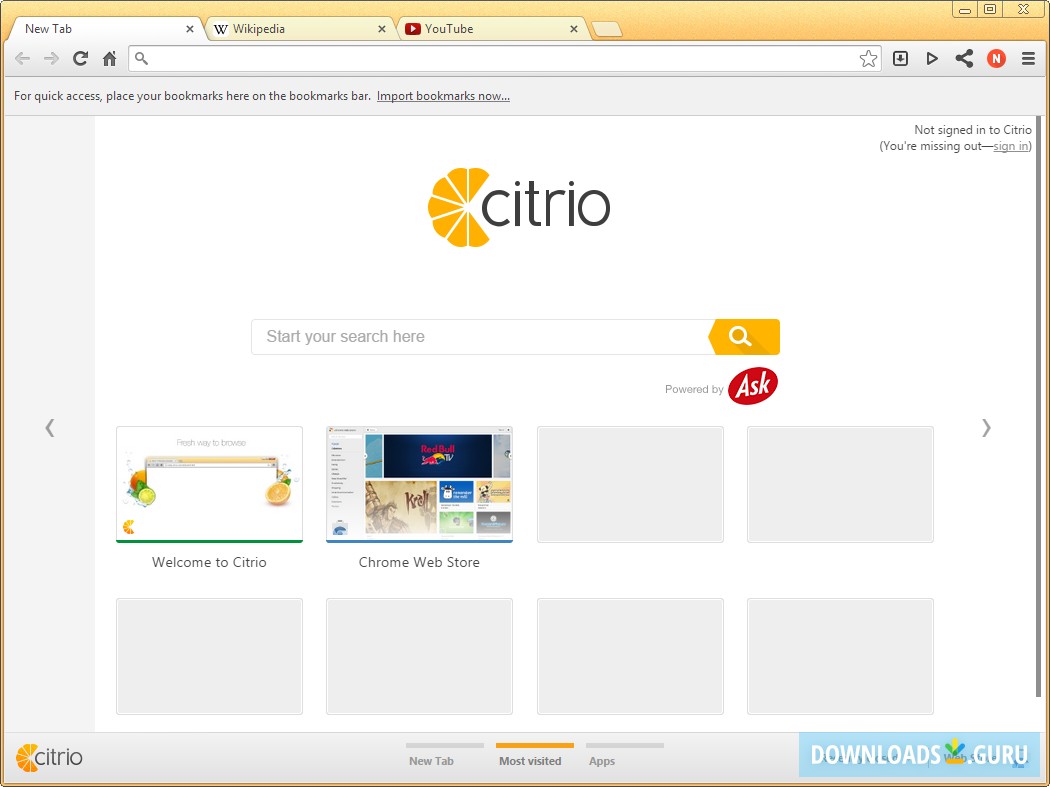The height and width of the screenshot is (787, 1050).
Task: Open the Citrio download manager icon
Action: 900,59
